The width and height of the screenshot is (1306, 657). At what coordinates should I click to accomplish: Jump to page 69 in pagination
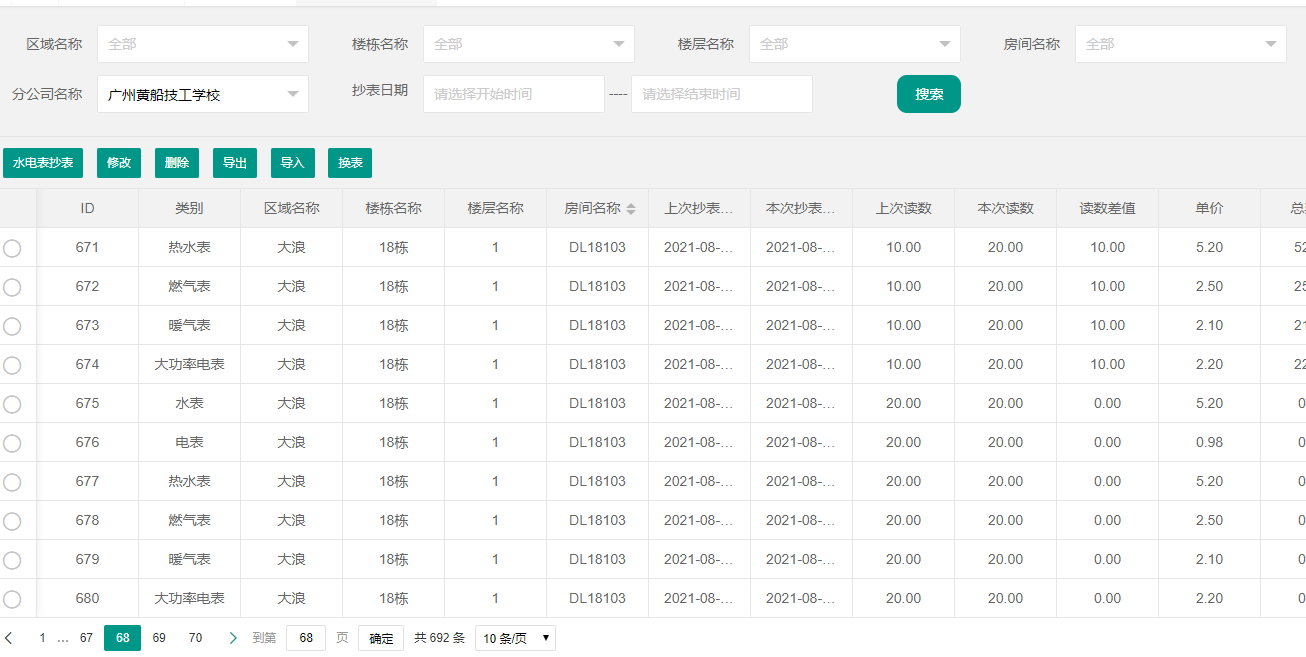pyautogui.click(x=159, y=638)
